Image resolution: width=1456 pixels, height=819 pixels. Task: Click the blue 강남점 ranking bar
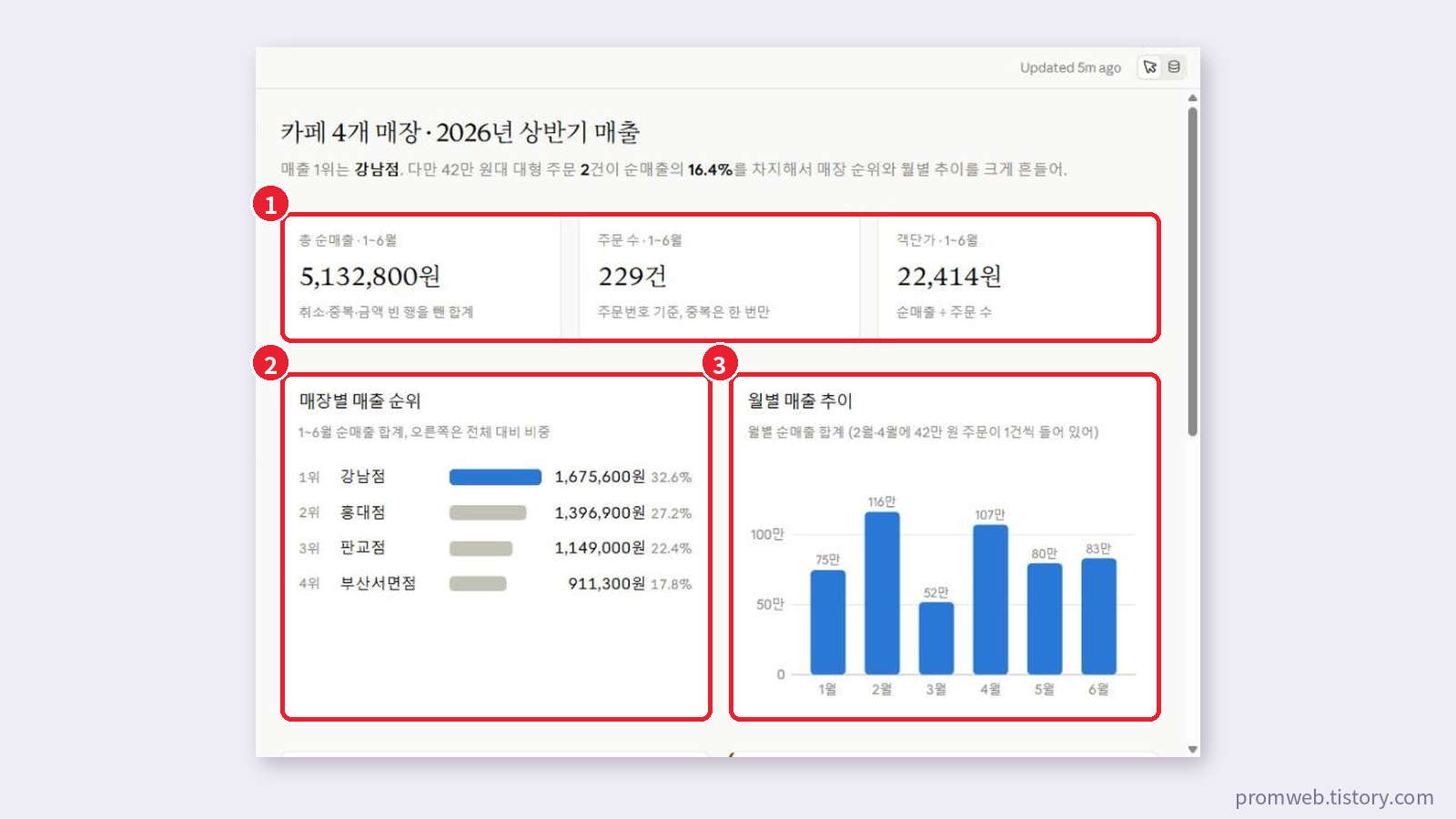point(495,477)
